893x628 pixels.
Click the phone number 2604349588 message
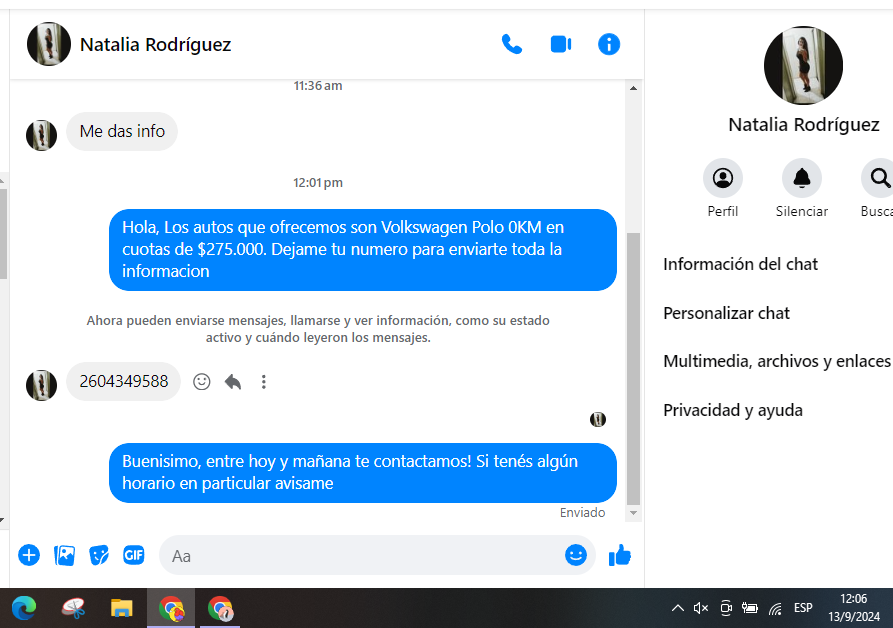[x=124, y=381]
